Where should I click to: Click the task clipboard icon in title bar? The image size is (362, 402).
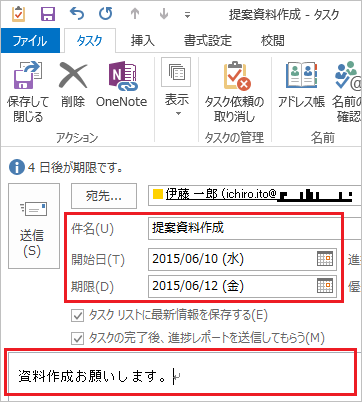18,14
